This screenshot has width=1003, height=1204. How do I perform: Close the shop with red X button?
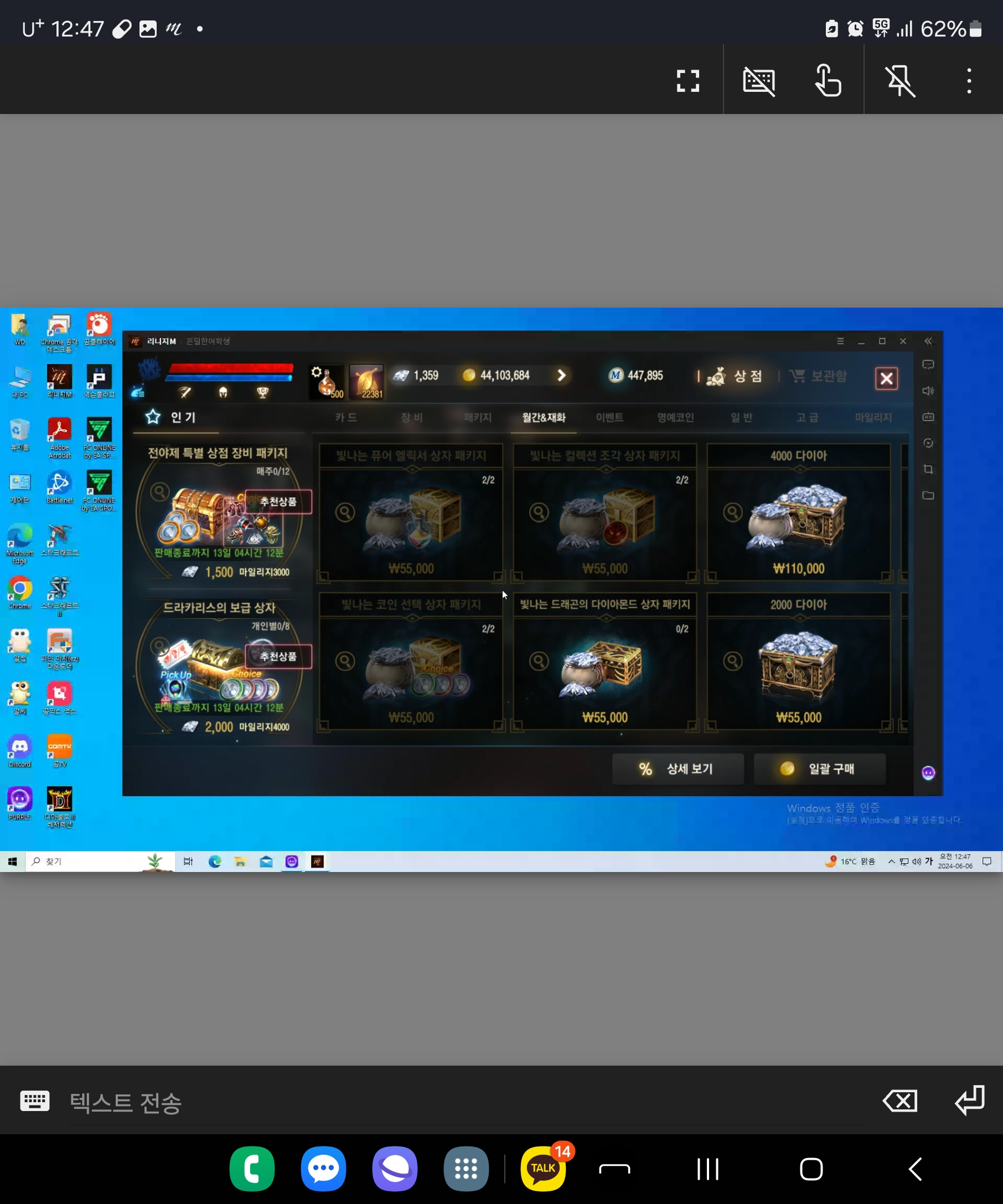pyautogui.click(x=886, y=378)
